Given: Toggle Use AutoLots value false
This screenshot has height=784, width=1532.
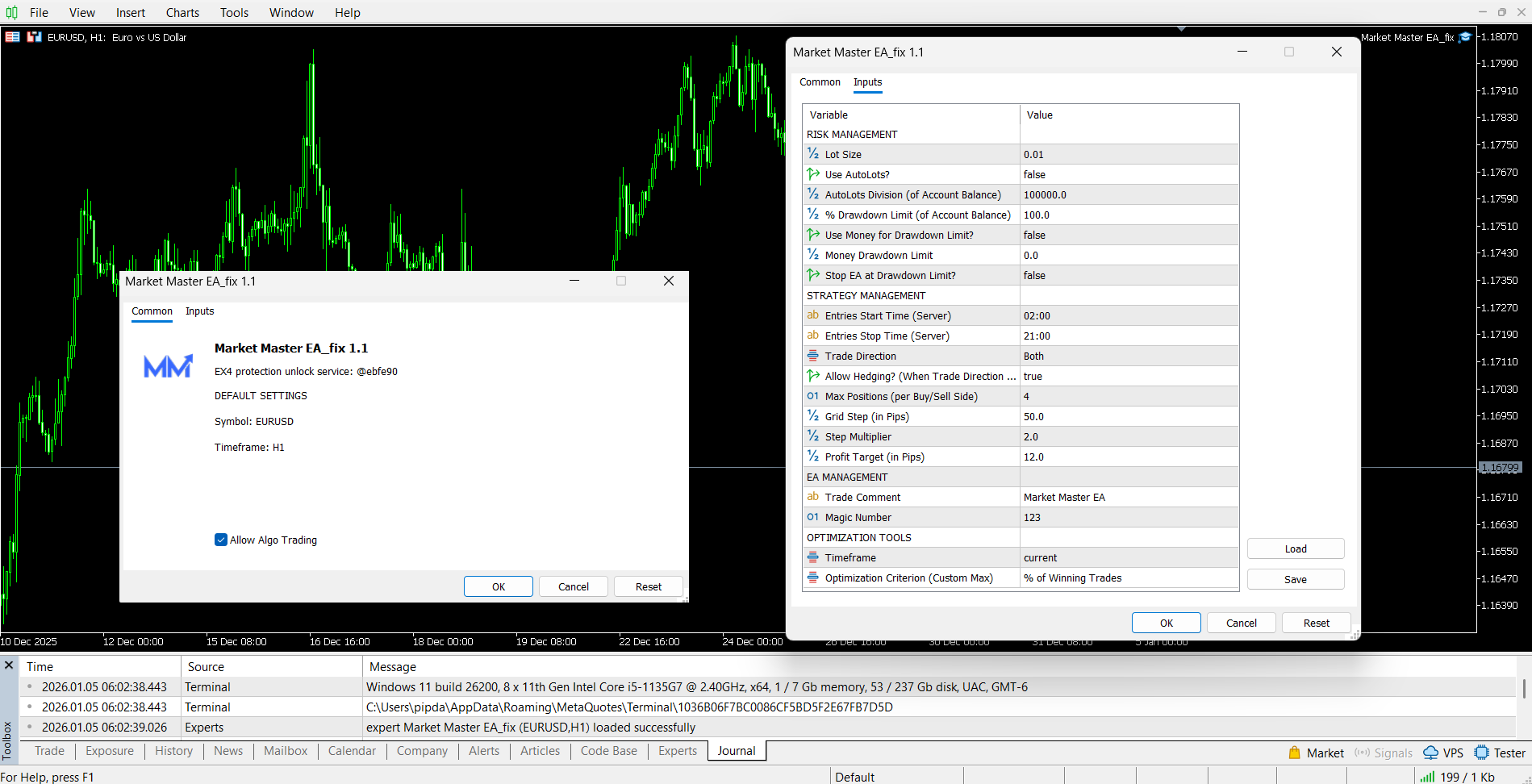Looking at the screenshot, I should click(x=1128, y=175).
